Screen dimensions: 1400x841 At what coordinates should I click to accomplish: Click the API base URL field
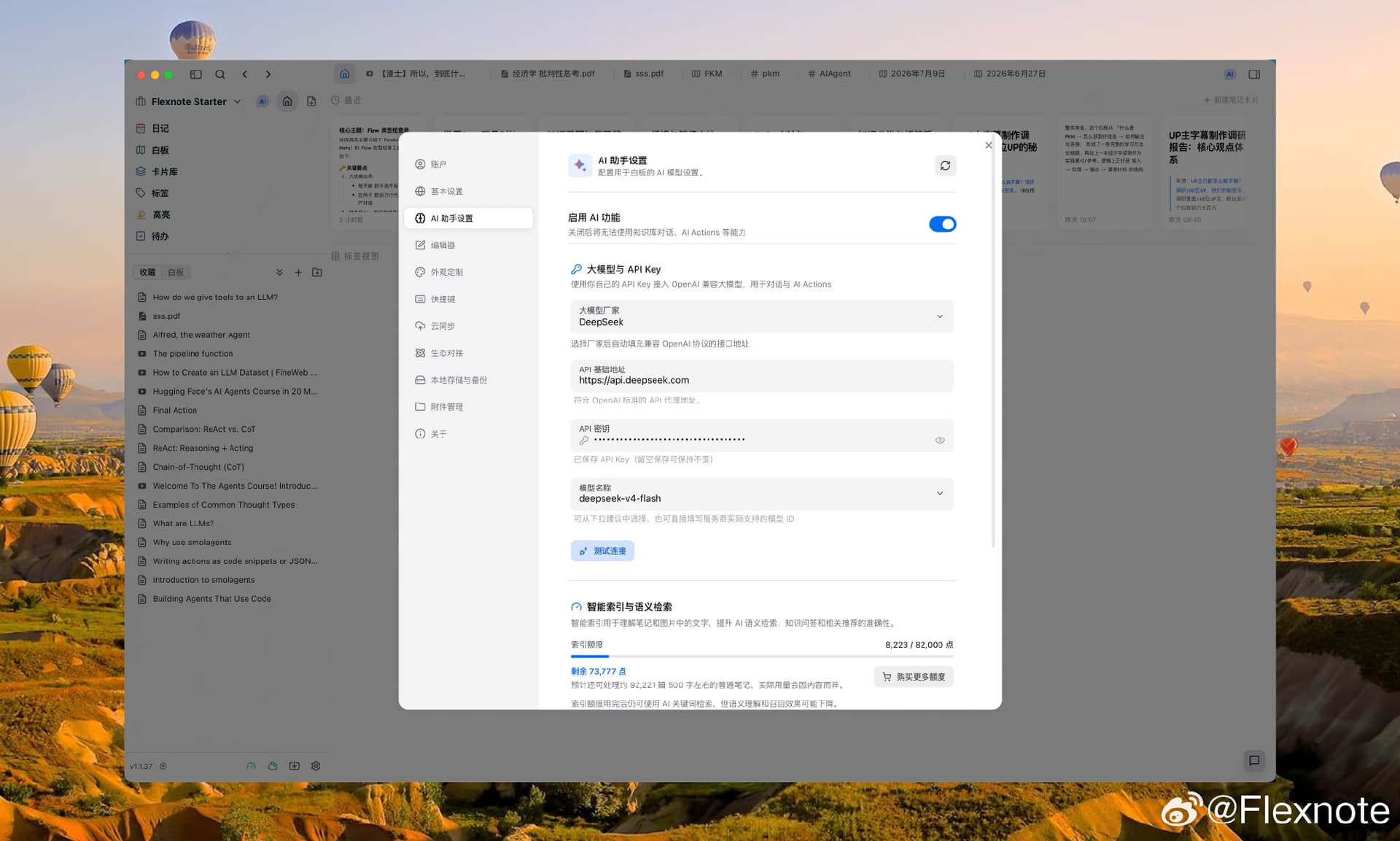[762, 376]
